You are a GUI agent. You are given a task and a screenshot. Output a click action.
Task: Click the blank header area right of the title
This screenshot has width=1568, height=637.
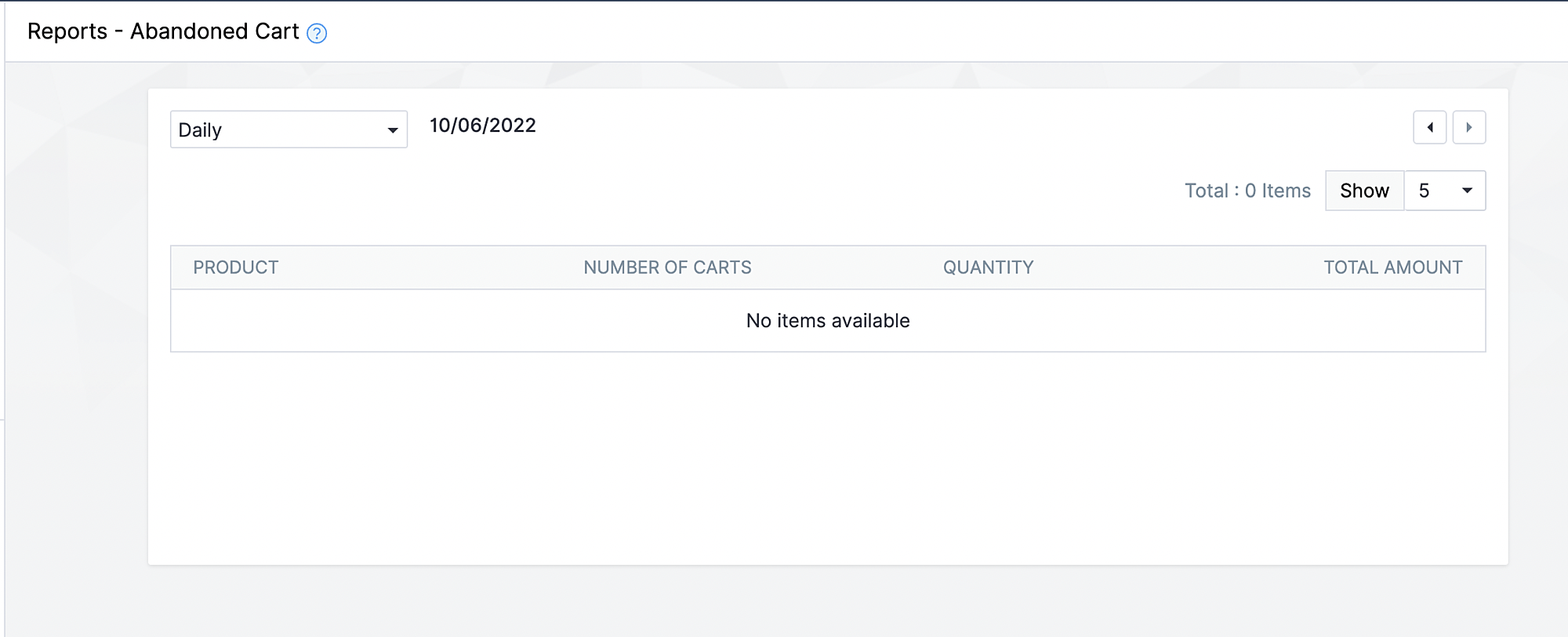[x=941, y=31]
